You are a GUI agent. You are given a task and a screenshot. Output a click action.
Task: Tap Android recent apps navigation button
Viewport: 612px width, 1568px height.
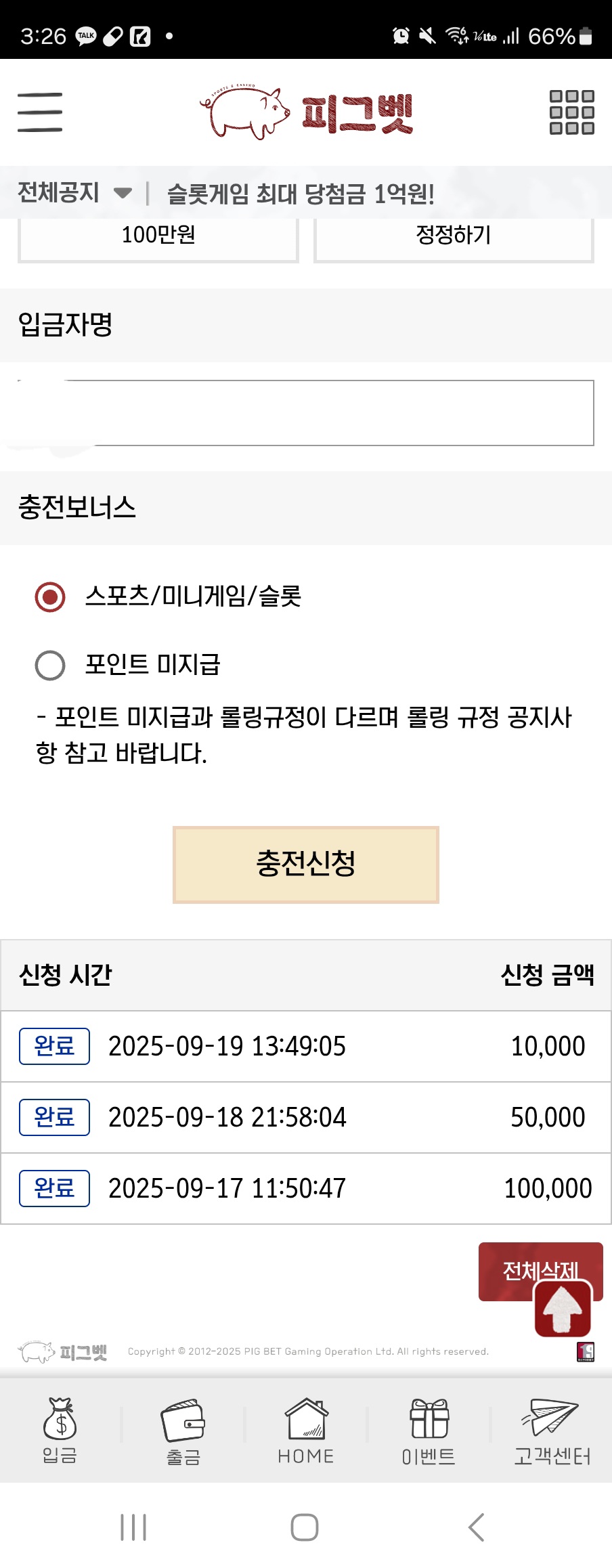click(133, 1527)
